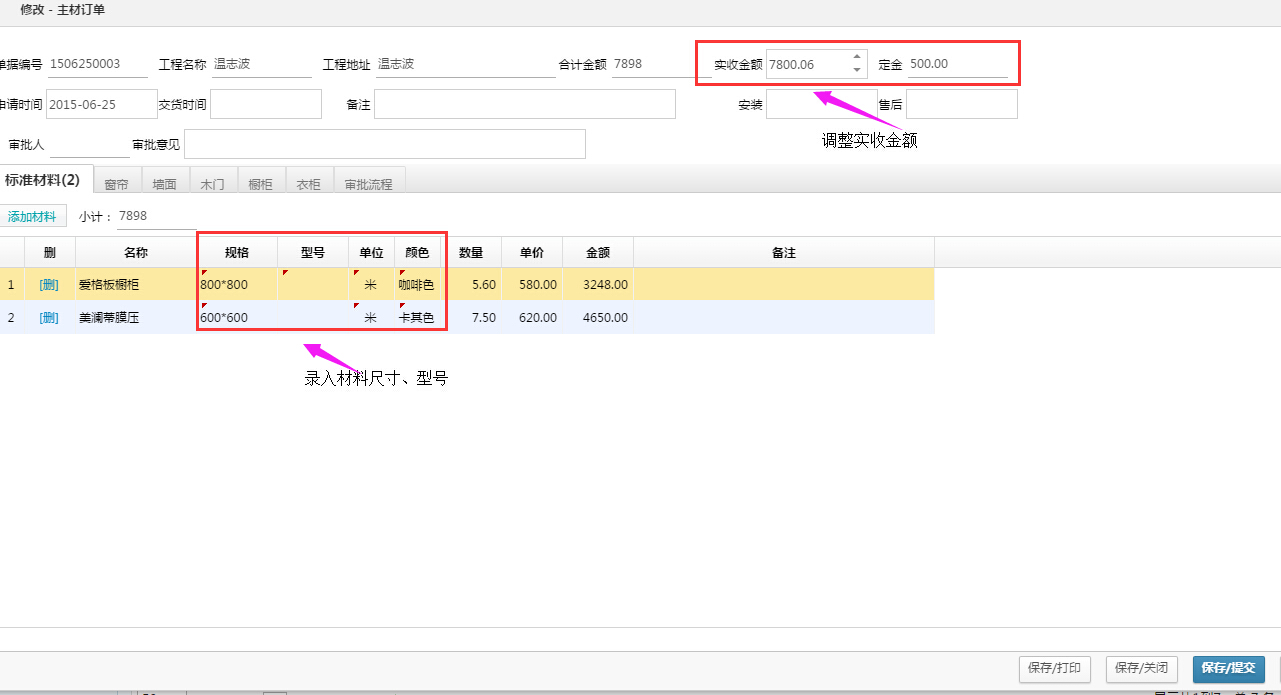Screen dimensions: 1281x695
Task: Decrease 实收金额 with the down spinner arrow
Action: 857,70
